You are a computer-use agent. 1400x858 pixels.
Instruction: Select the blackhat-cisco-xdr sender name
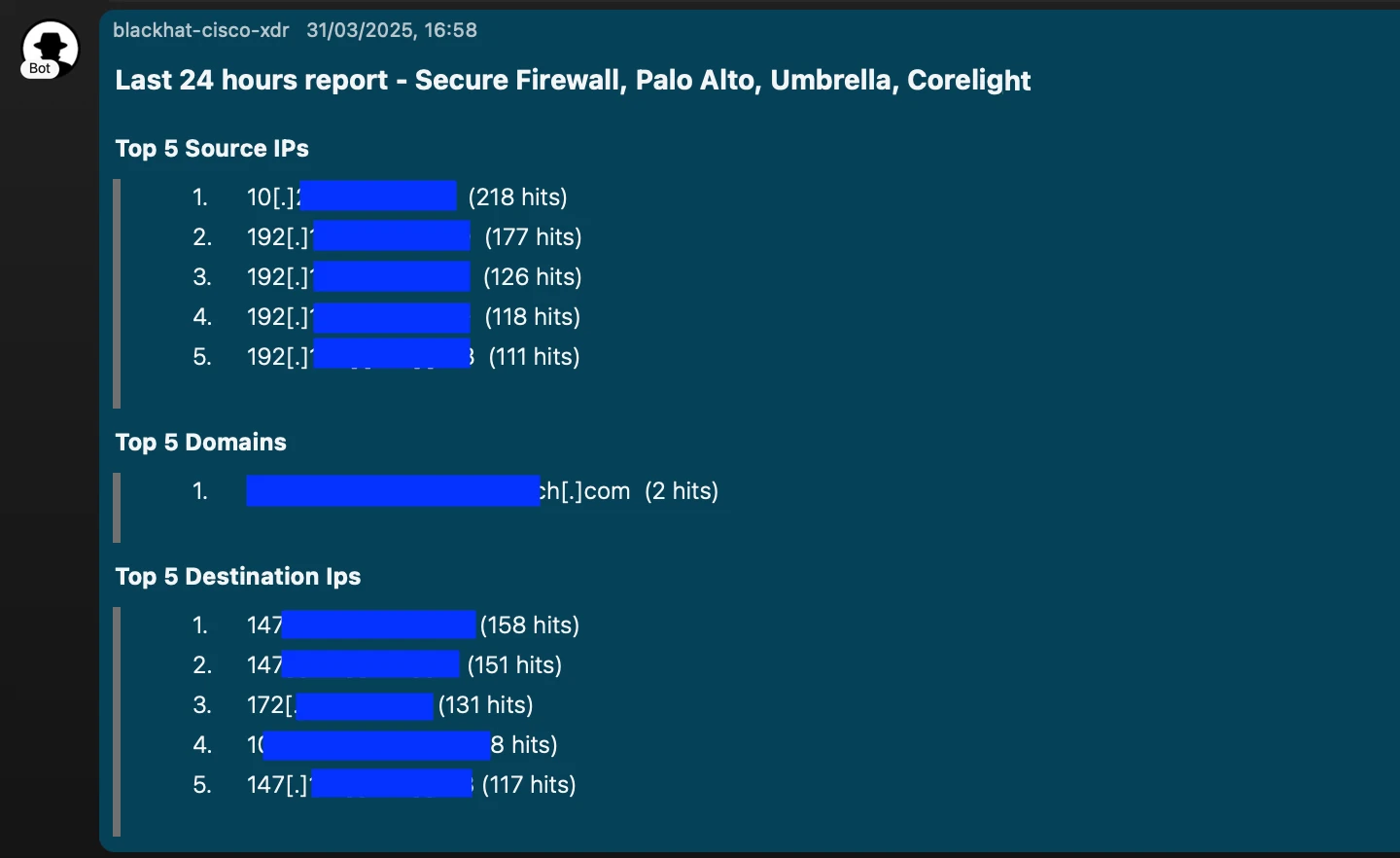(200, 30)
